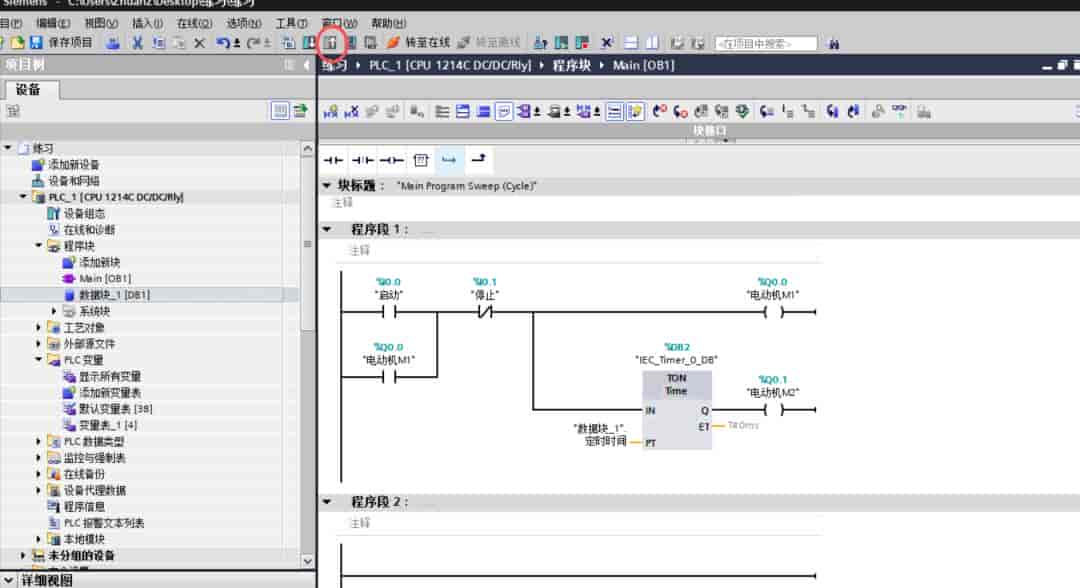Click the Undo arrow icon
The height and width of the screenshot is (588, 1080).
click(x=222, y=43)
